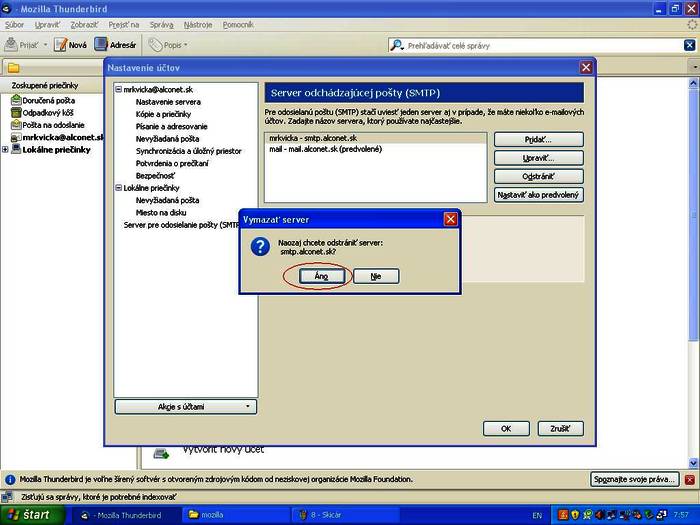
Task: Click the Pridať... button
Action: (x=538, y=140)
